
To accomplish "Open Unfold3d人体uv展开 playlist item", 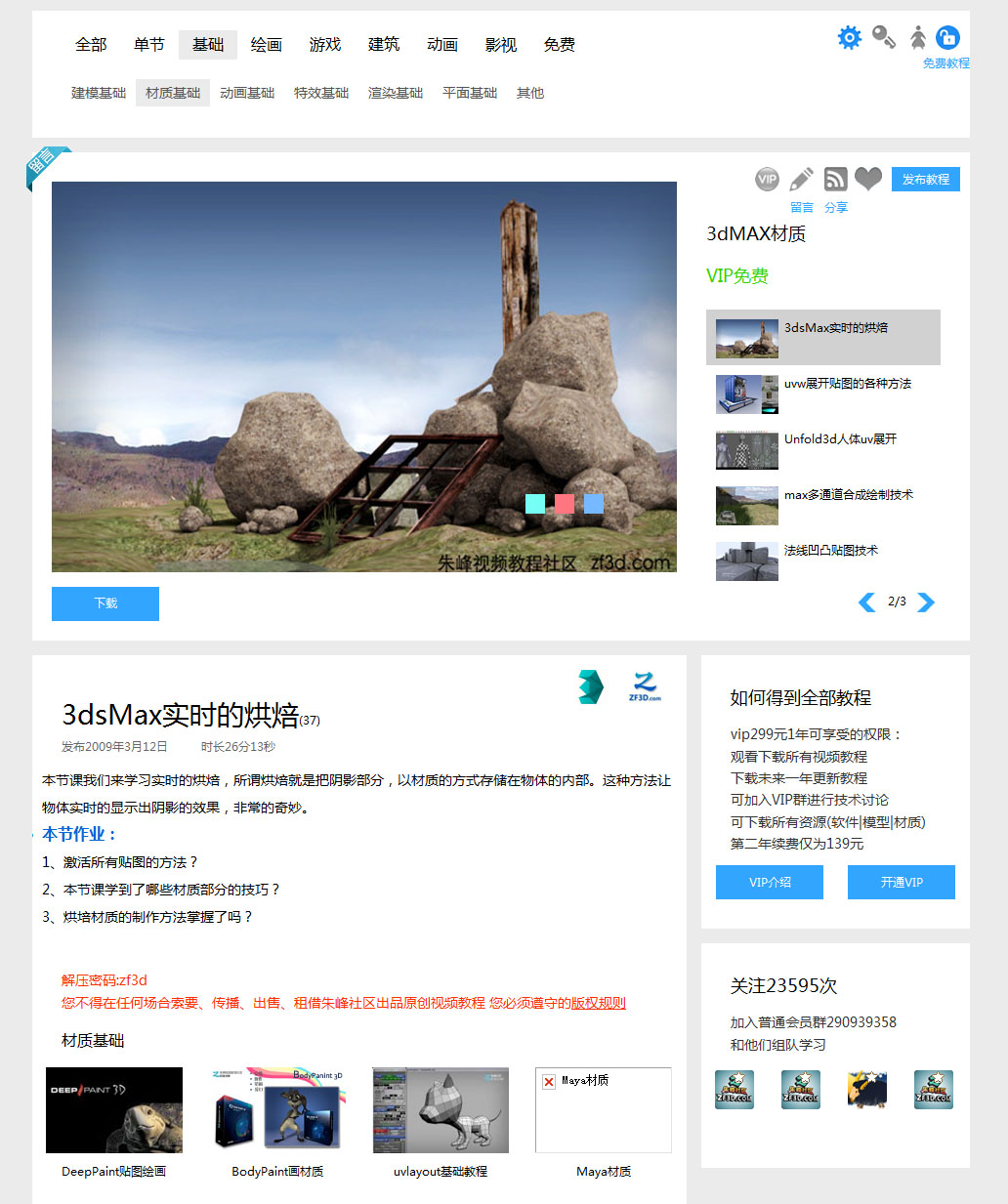I will (x=823, y=449).
